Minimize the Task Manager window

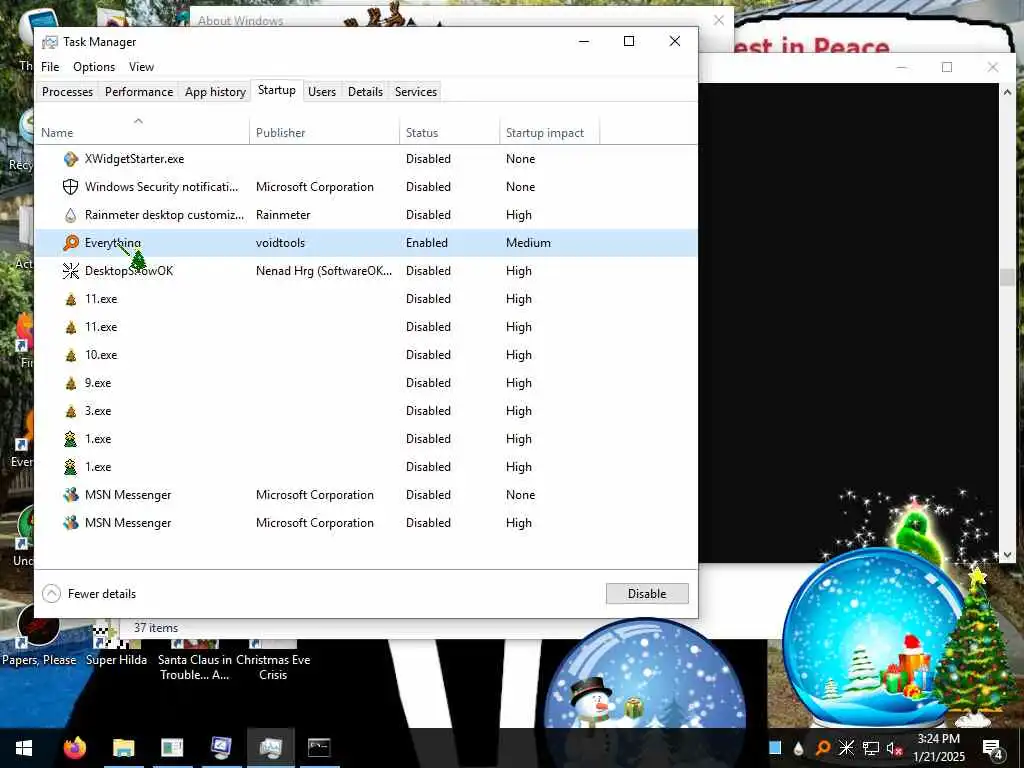(x=584, y=41)
